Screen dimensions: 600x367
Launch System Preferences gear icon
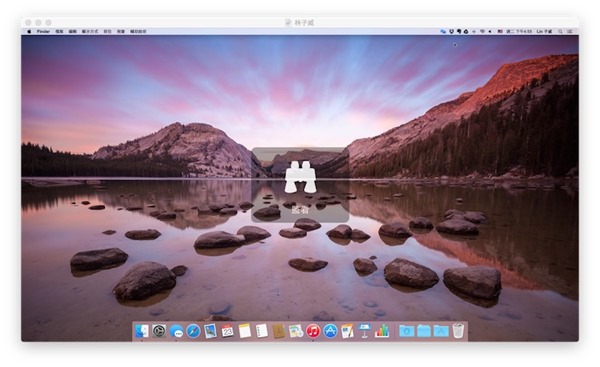[159, 331]
